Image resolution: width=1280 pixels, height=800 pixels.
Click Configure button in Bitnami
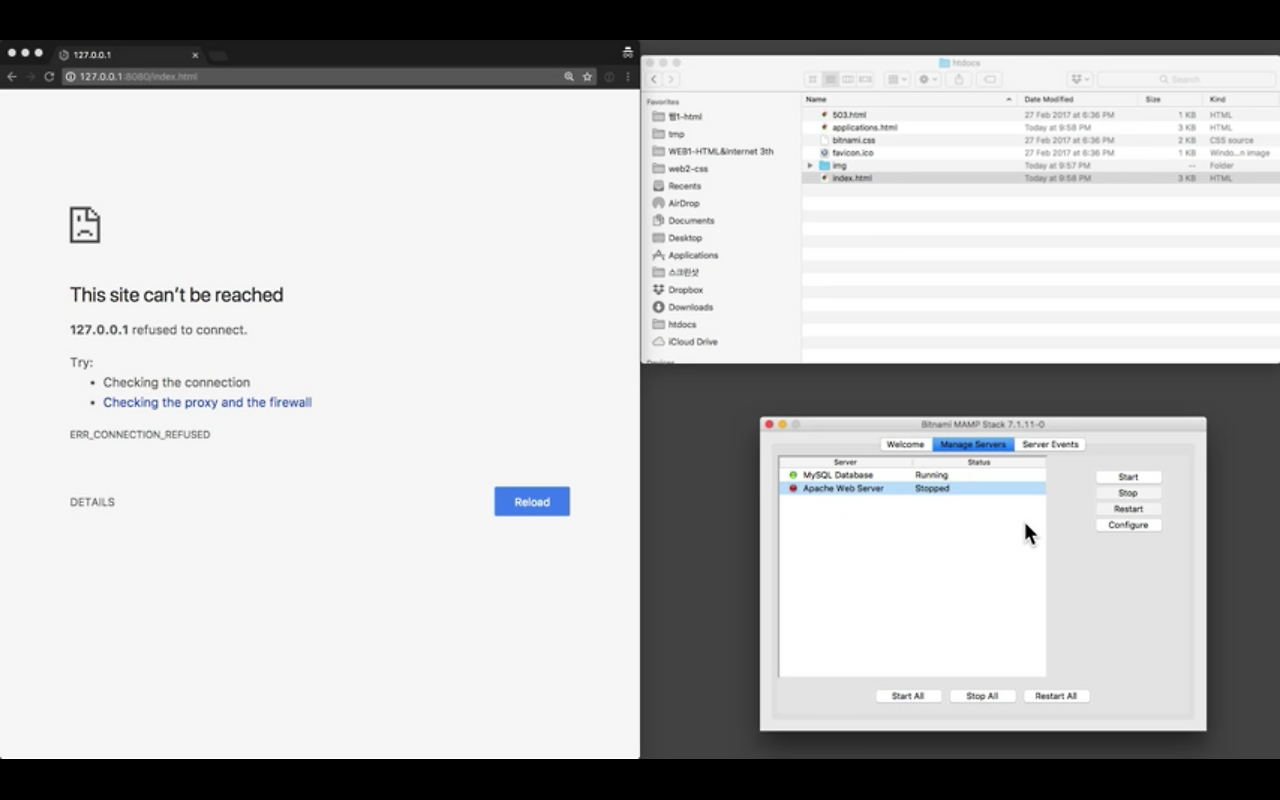pos(1128,525)
